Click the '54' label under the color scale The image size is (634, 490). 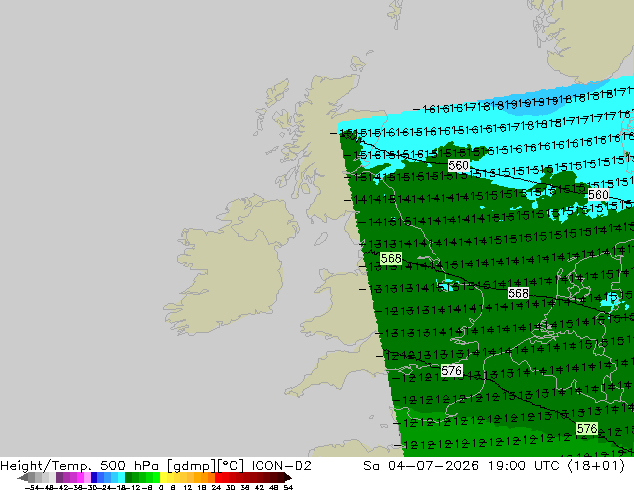(288, 487)
